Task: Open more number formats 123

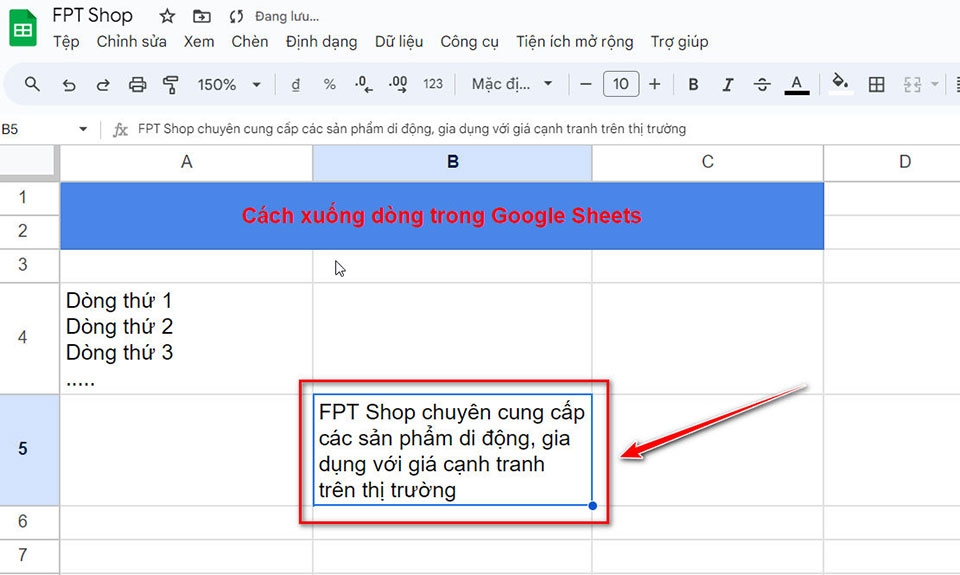Action: (x=433, y=85)
